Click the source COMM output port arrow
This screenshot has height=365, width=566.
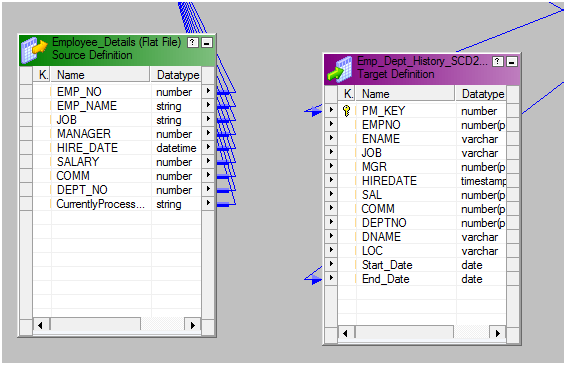click(x=208, y=175)
